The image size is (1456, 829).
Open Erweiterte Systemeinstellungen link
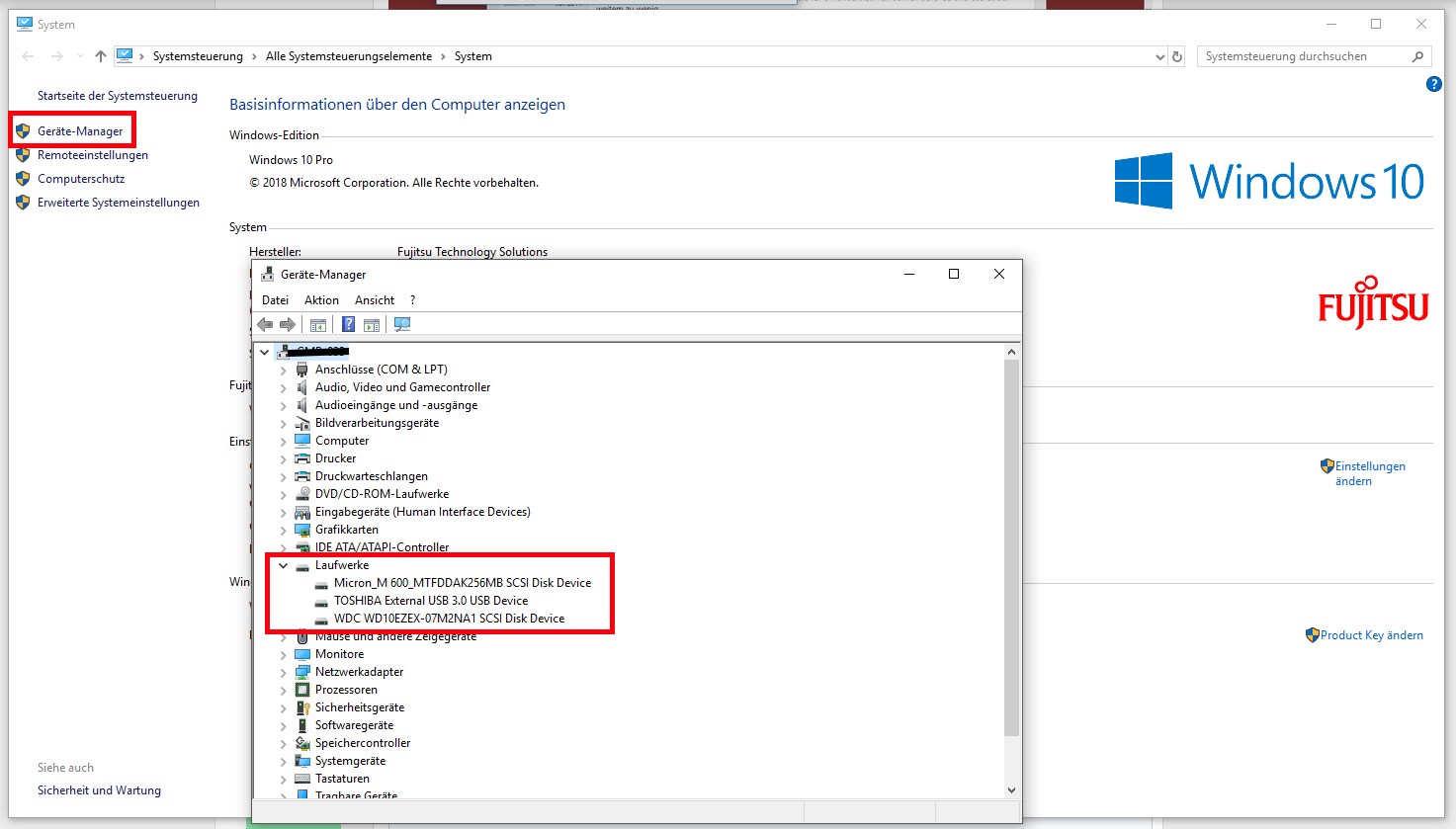[119, 203]
